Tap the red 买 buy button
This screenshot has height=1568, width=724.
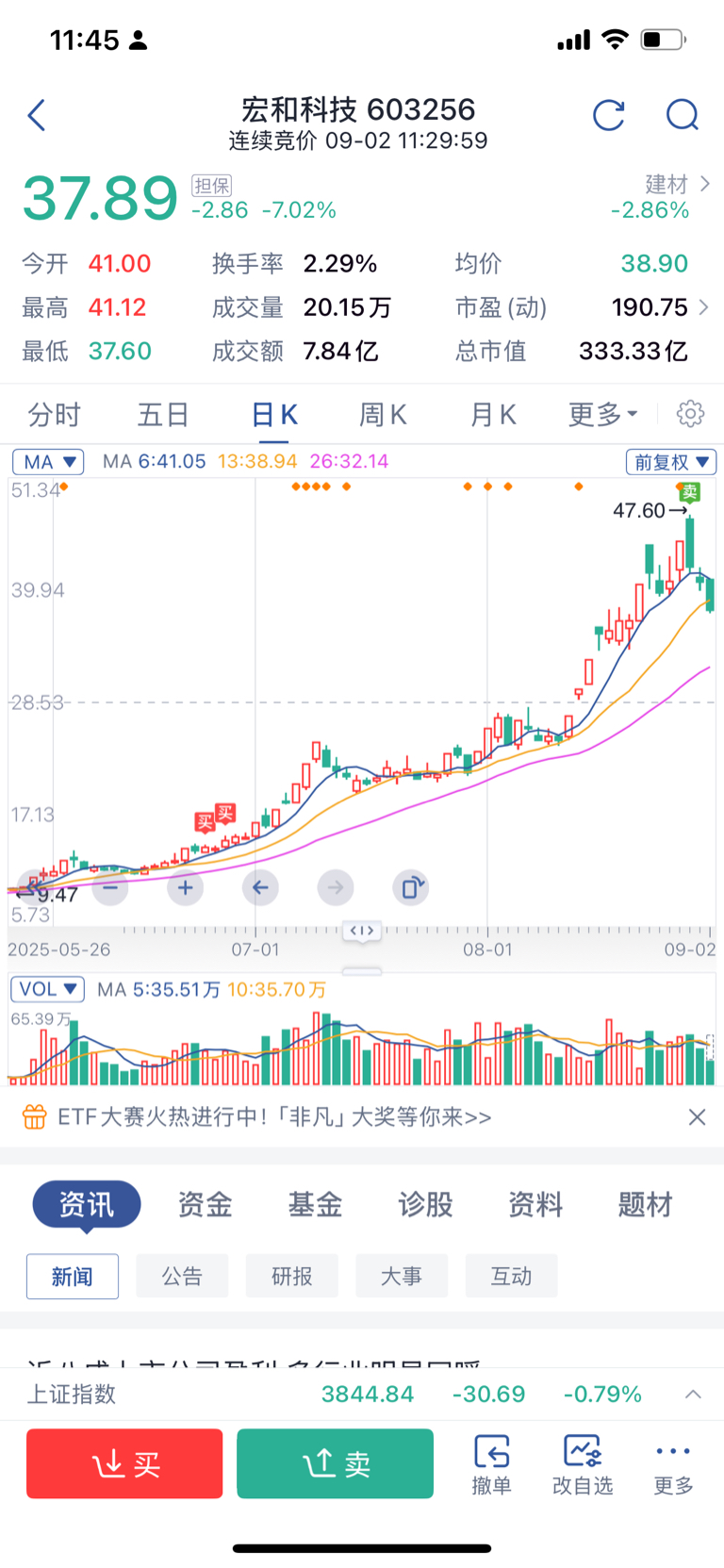tap(124, 1463)
